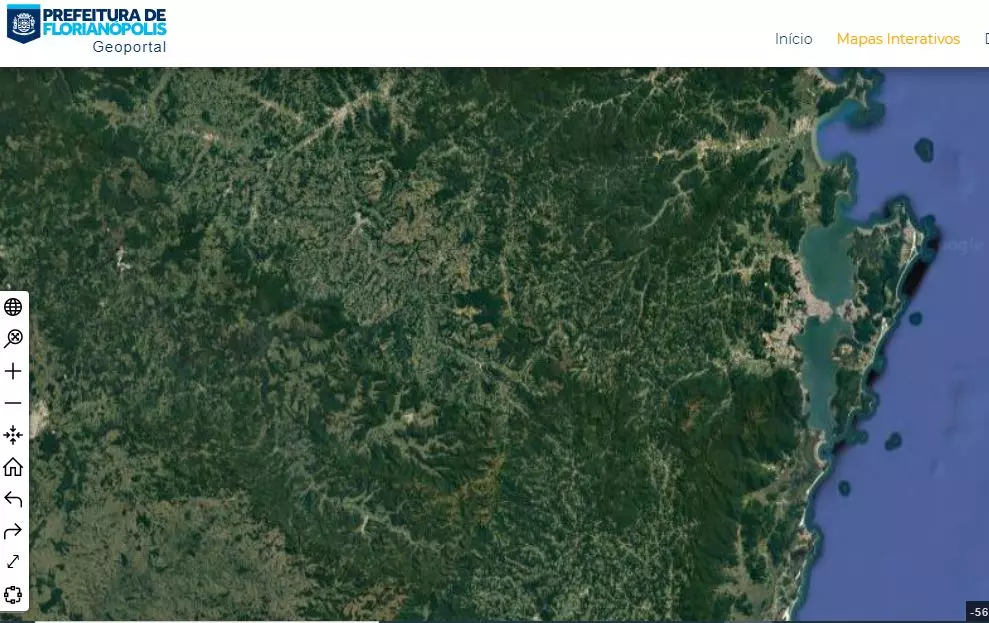Open the Mapas Interativos menu item
This screenshot has width=989, height=623.
point(898,39)
